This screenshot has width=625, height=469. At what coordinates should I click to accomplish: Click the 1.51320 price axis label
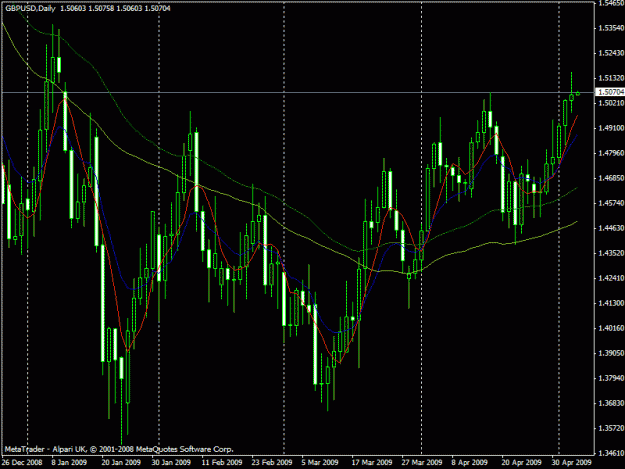[x=611, y=78]
